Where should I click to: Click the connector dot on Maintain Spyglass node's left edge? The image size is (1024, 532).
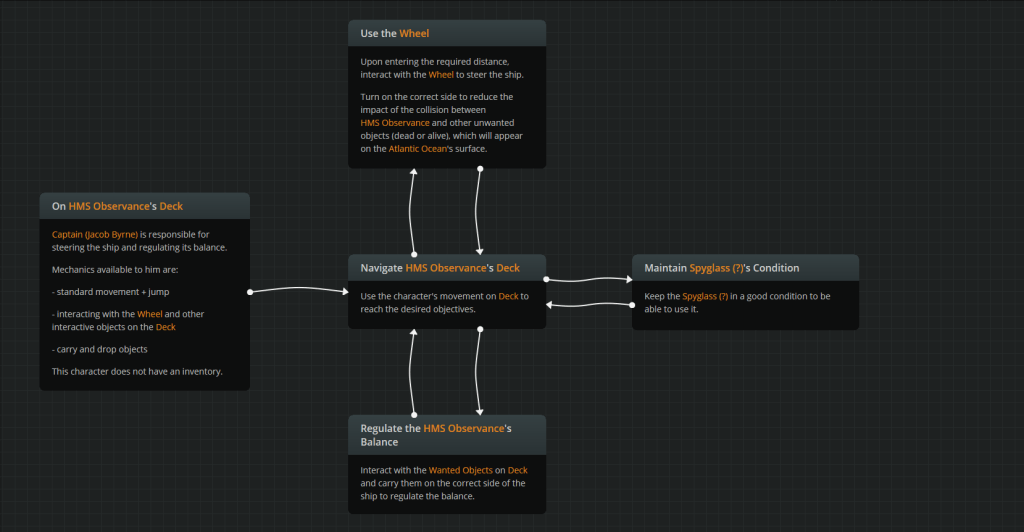click(633, 304)
